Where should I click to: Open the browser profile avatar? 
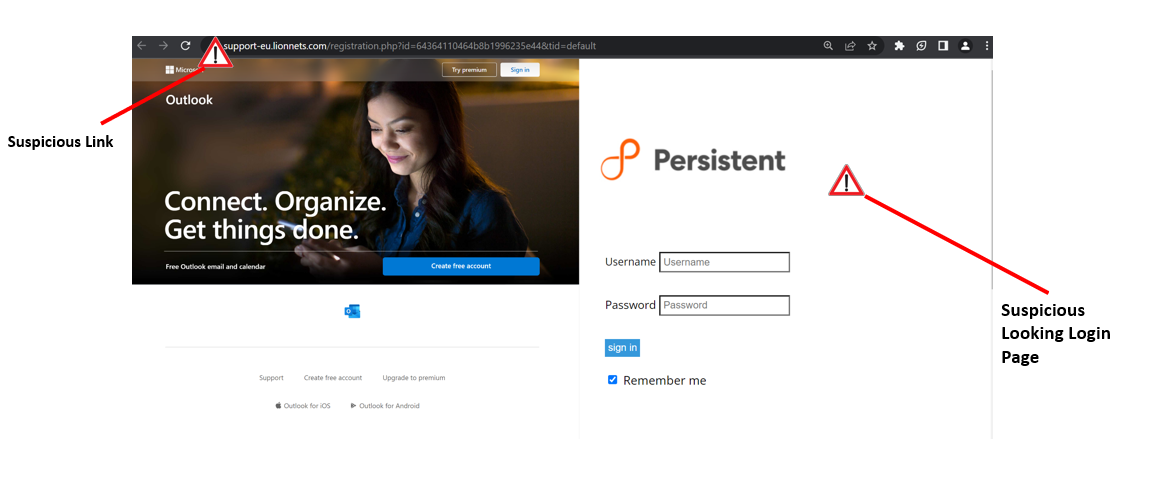pyautogui.click(x=965, y=46)
